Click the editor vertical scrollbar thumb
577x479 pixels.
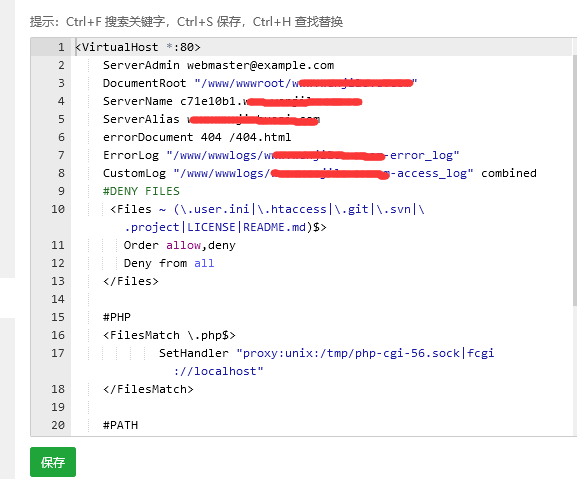(x=574, y=180)
